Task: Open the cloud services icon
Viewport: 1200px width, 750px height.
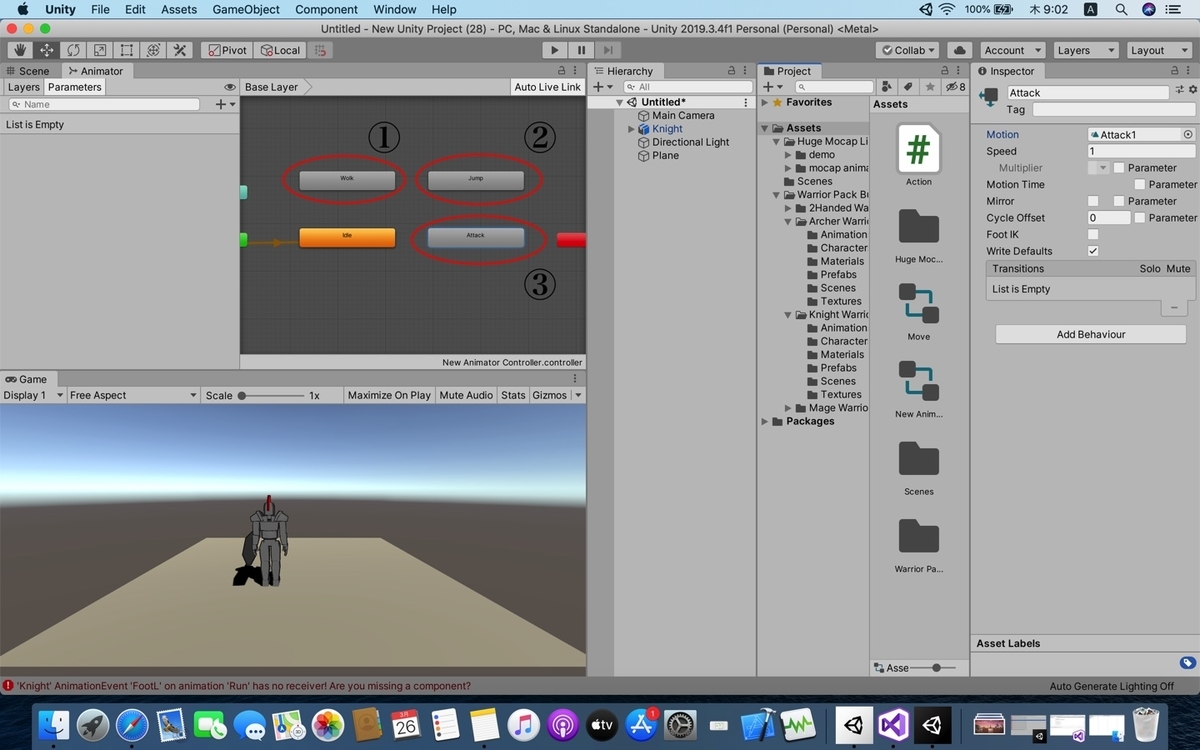Action: pyautogui.click(x=959, y=50)
